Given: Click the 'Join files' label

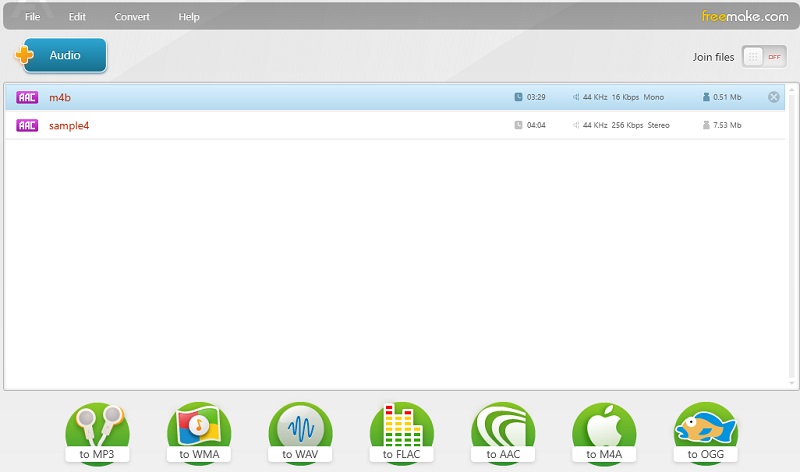Looking at the screenshot, I should click(x=713, y=57).
